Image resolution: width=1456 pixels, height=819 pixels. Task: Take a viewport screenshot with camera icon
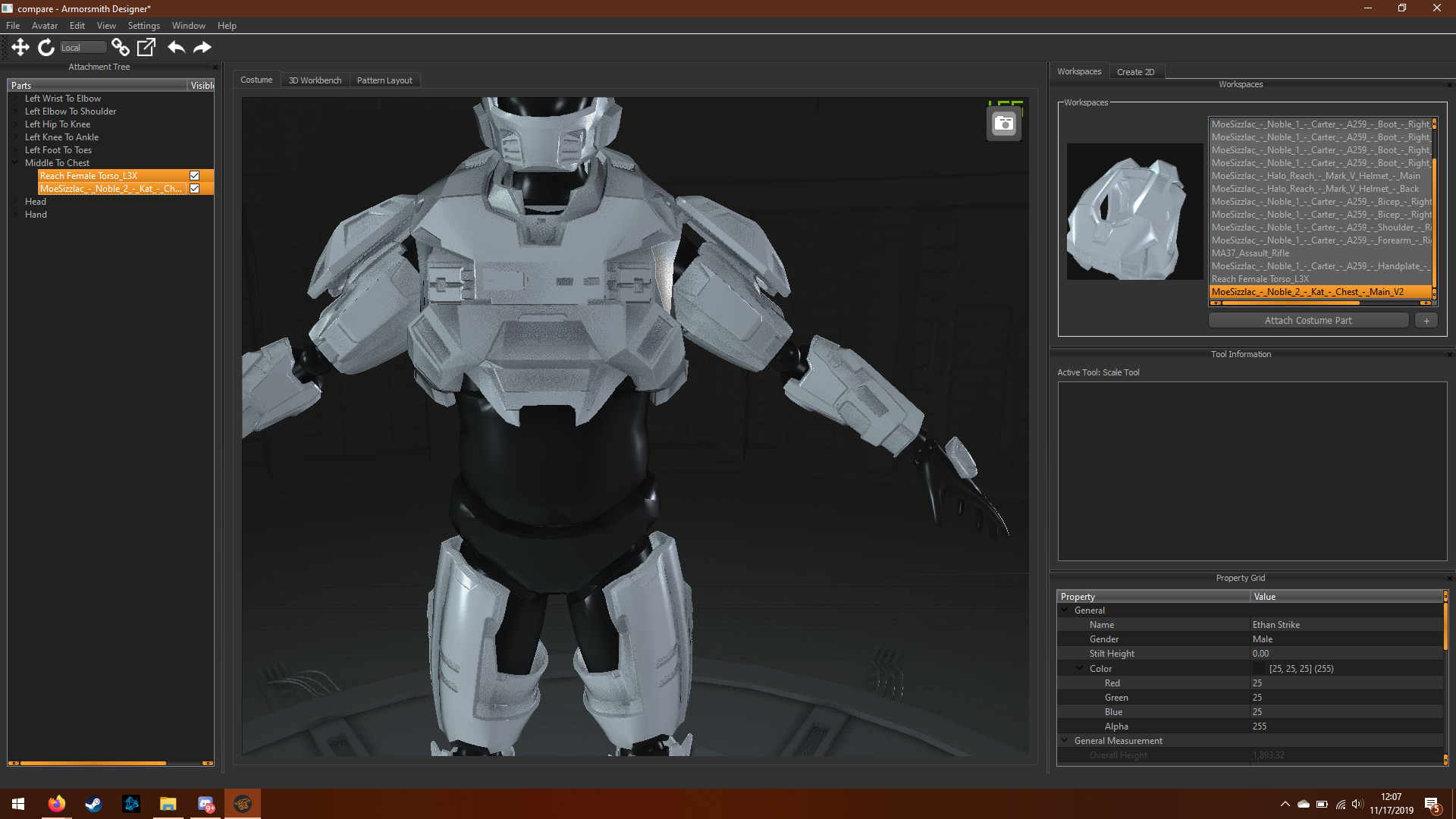[x=1004, y=124]
